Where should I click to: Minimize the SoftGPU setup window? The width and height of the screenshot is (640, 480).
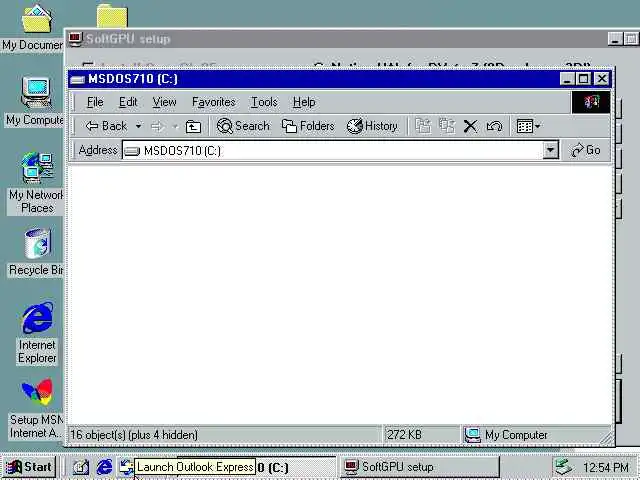click(x=615, y=39)
